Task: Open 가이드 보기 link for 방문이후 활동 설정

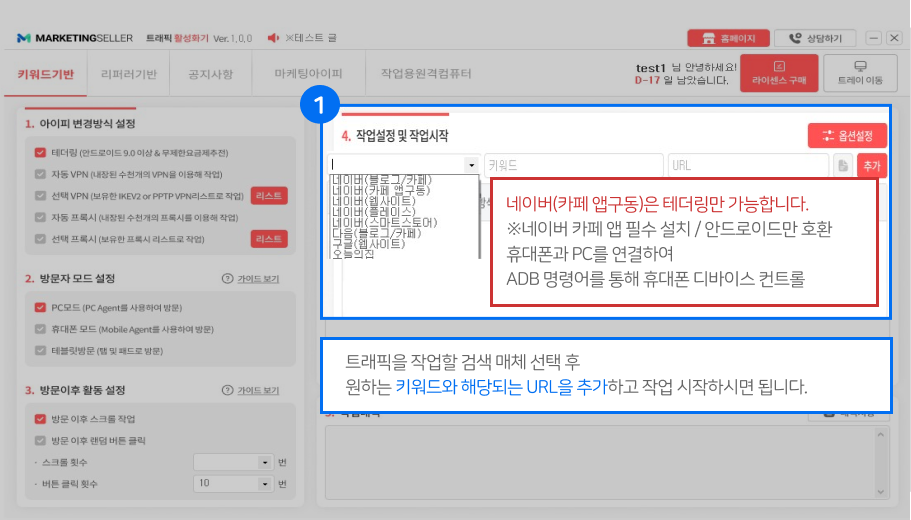Action: [x=258, y=390]
